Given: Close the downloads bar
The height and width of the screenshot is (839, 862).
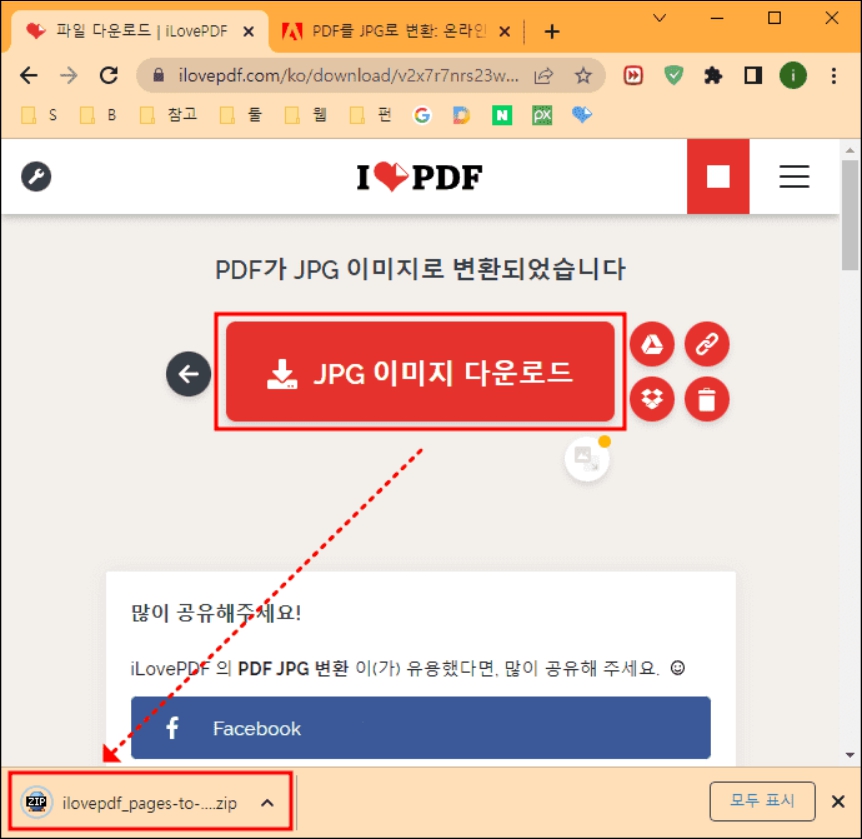Looking at the screenshot, I should [838, 802].
